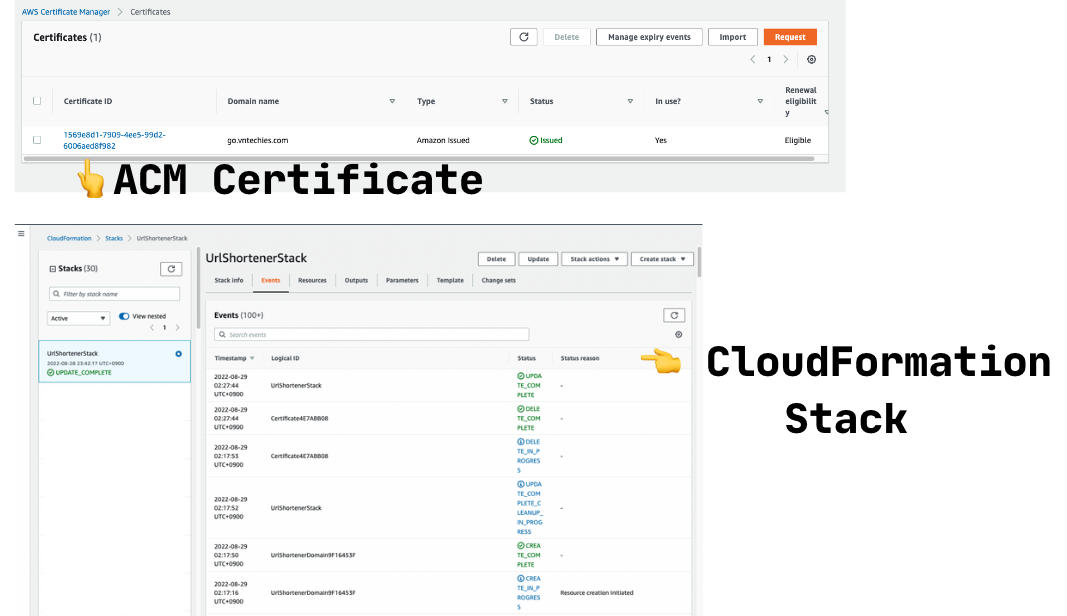
Task: Open the Active stack filter dropdown
Action: pos(78,318)
